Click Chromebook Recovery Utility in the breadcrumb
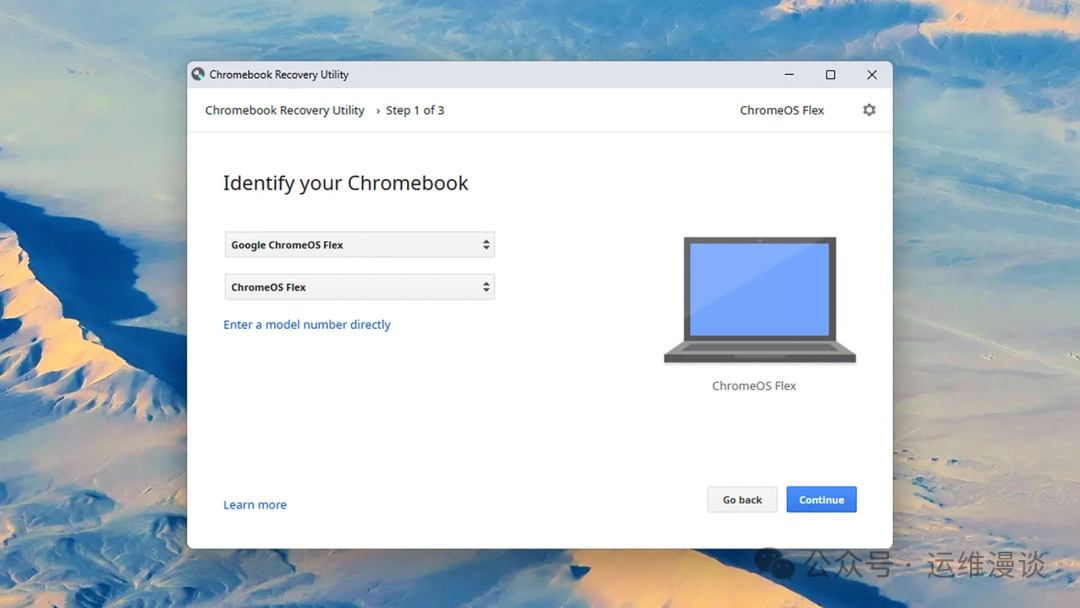1080x608 pixels. pyautogui.click(x=284, y=110)
